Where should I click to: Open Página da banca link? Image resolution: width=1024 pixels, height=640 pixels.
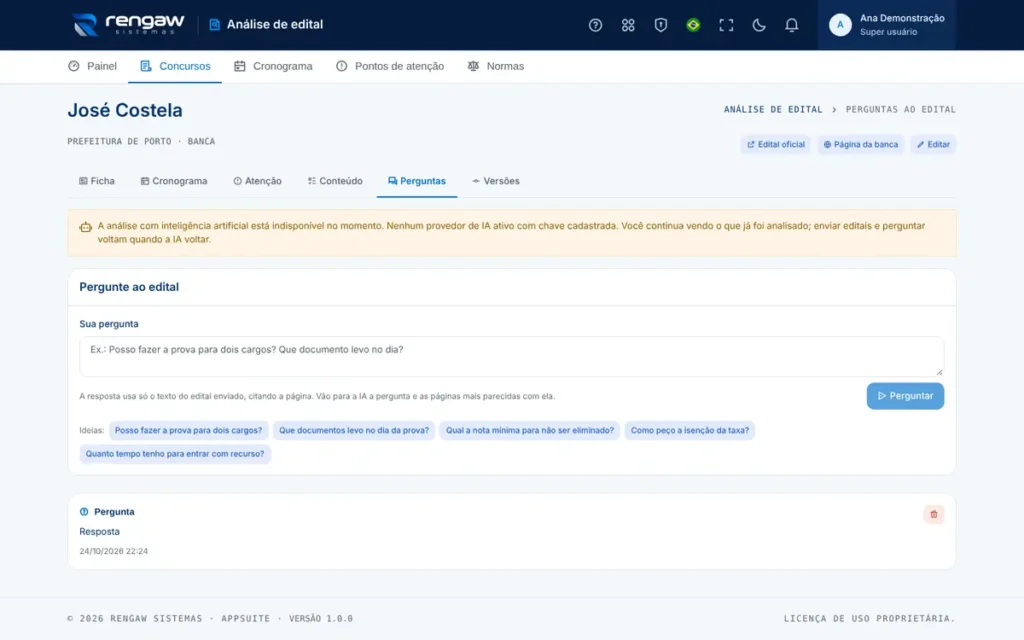click(860, 144)
